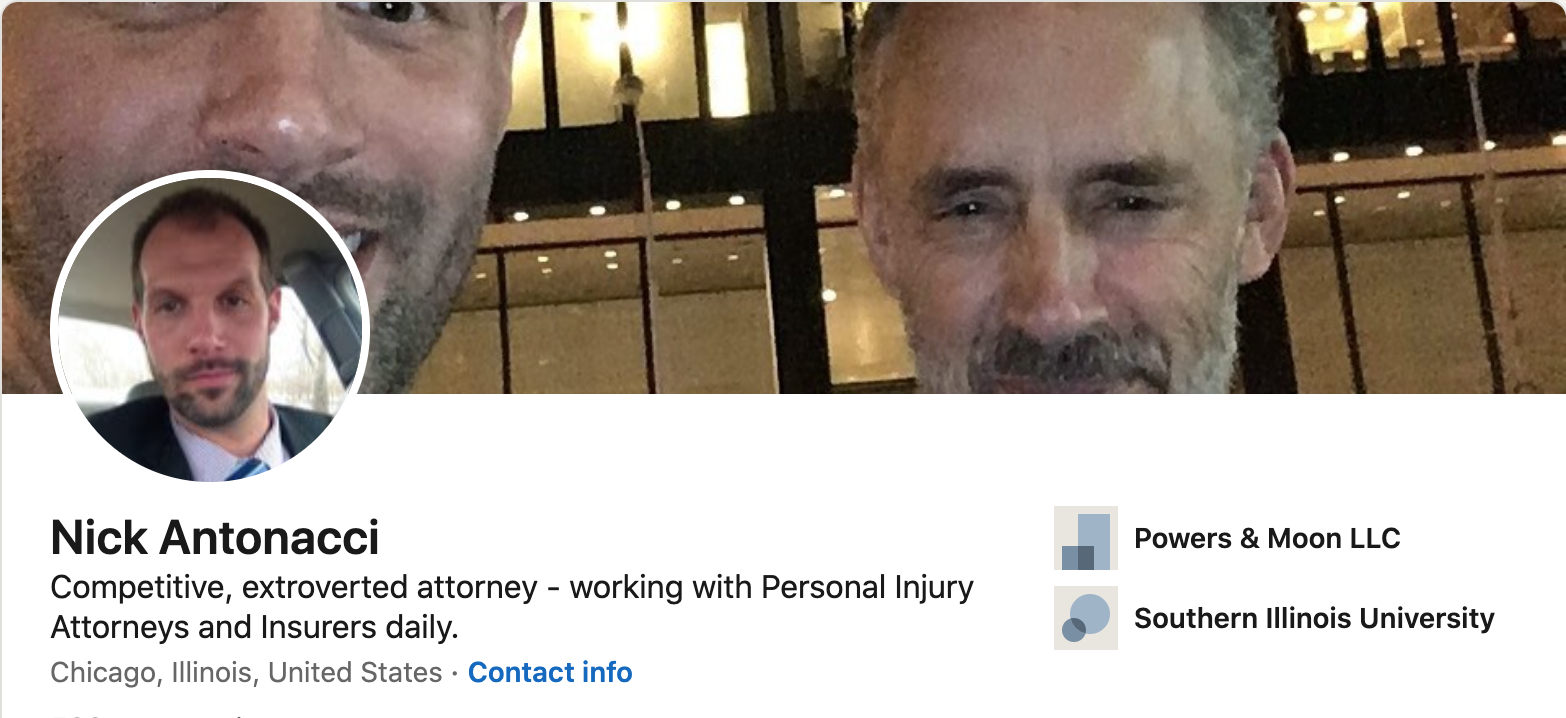Click the Powers & Moon LLC logo icon
Viewport: 1566px width, 718px height.
pyautogui.click(x=1085, y=538)
